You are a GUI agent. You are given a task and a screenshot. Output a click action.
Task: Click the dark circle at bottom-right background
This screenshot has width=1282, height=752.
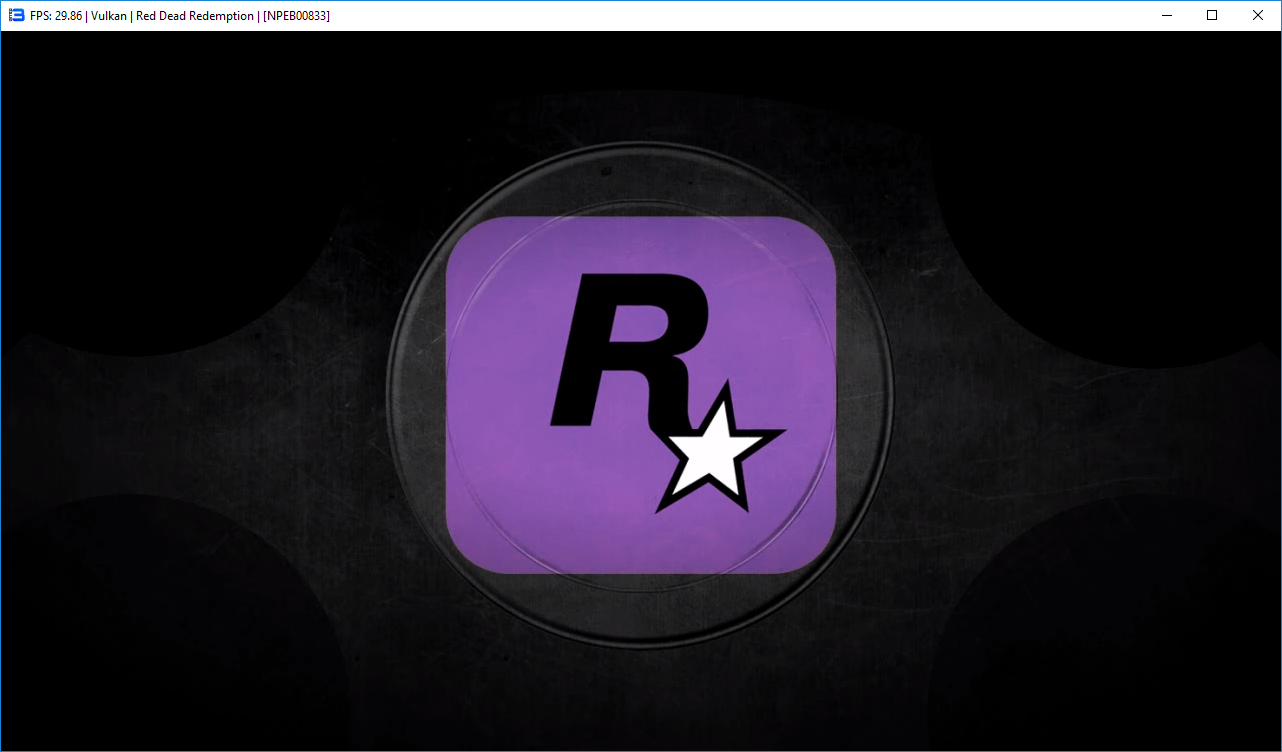(1110, 640)
